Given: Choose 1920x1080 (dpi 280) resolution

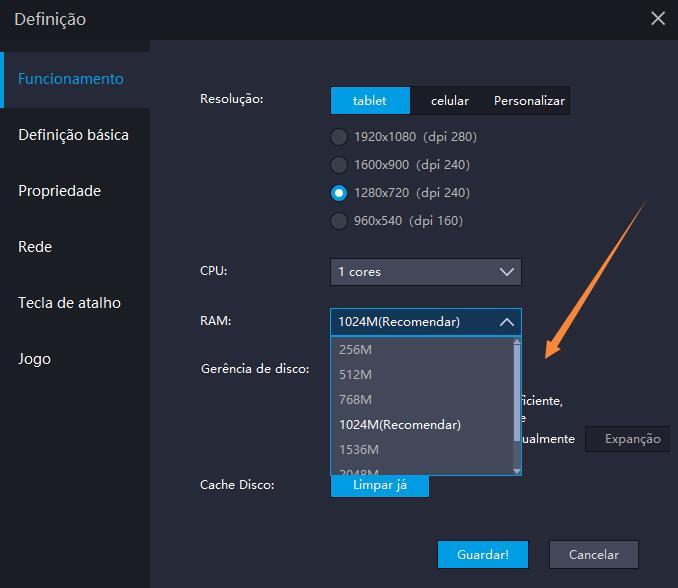Looking at the screenshot, I should pos(403,137).
